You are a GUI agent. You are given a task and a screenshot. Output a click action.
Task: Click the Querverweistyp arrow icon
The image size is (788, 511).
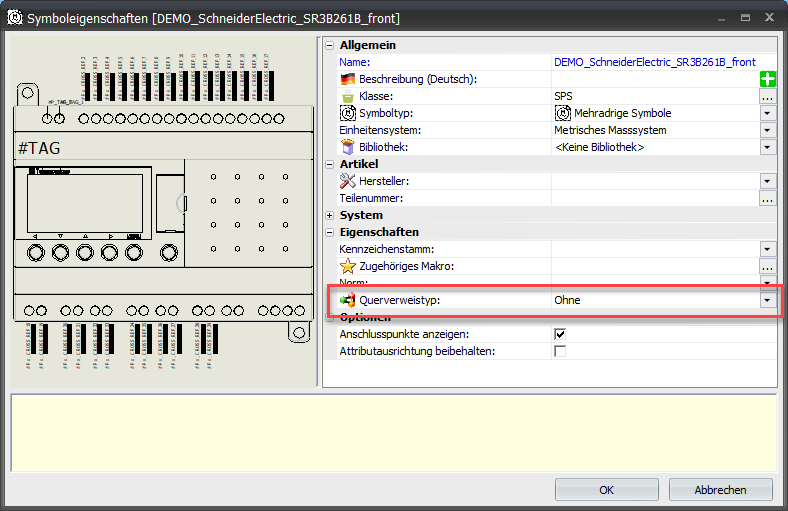[x=348, y=300]
